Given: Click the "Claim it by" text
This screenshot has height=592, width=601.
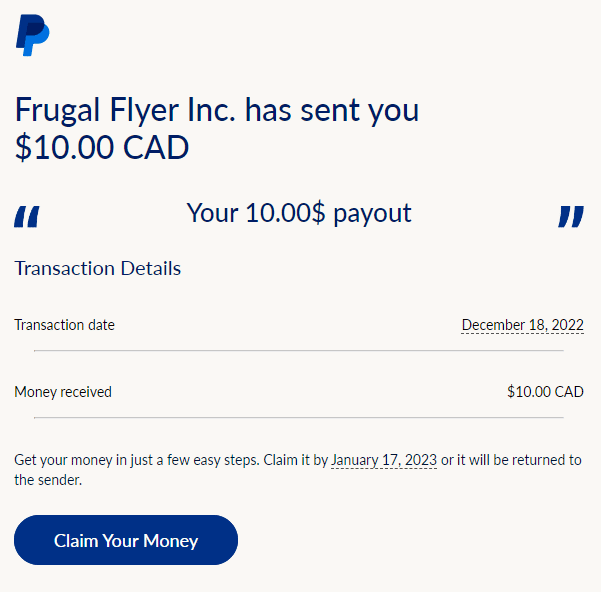Looking at the screenshot, I should 296,460.
